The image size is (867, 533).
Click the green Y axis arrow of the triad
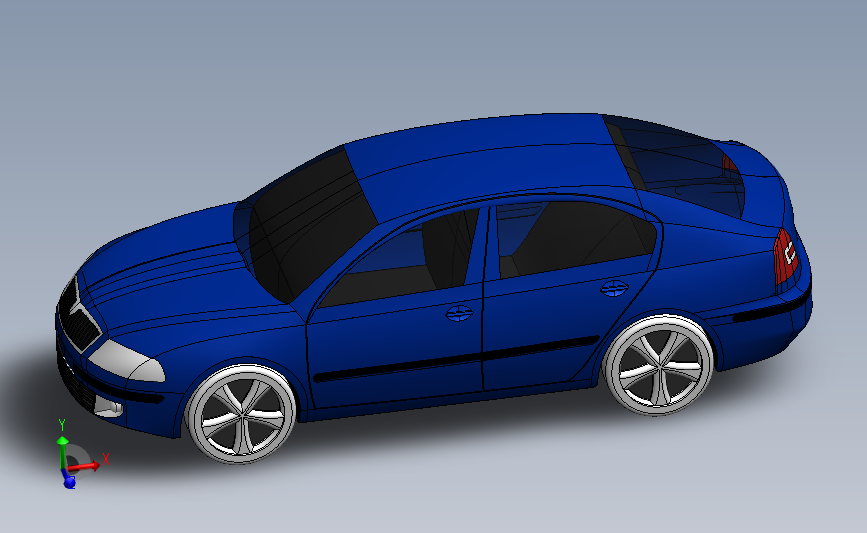pos(62,452)
